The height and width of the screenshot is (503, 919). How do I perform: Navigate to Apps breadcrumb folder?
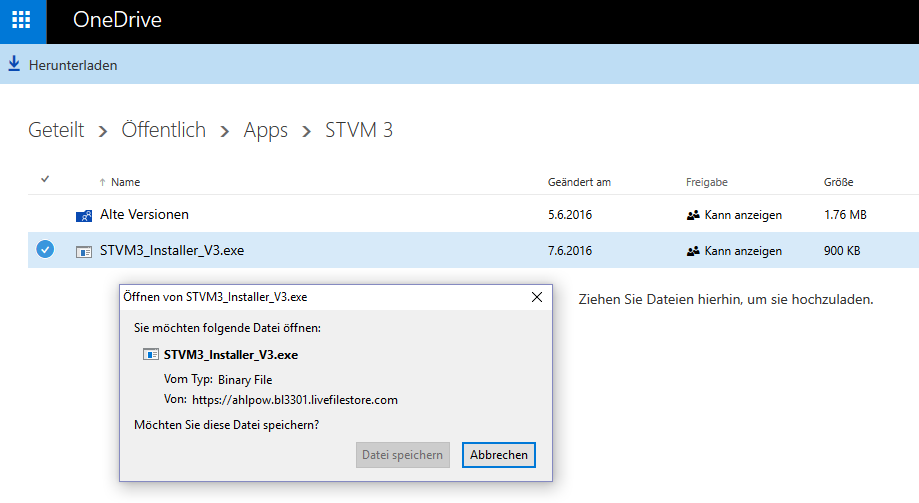[265, 131]
